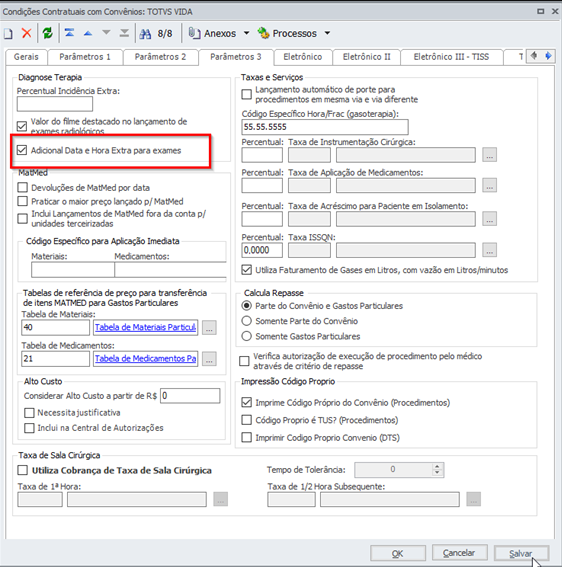
Task: Click the Percentual Incidência Extra field
Action: (x=55, y=104)
